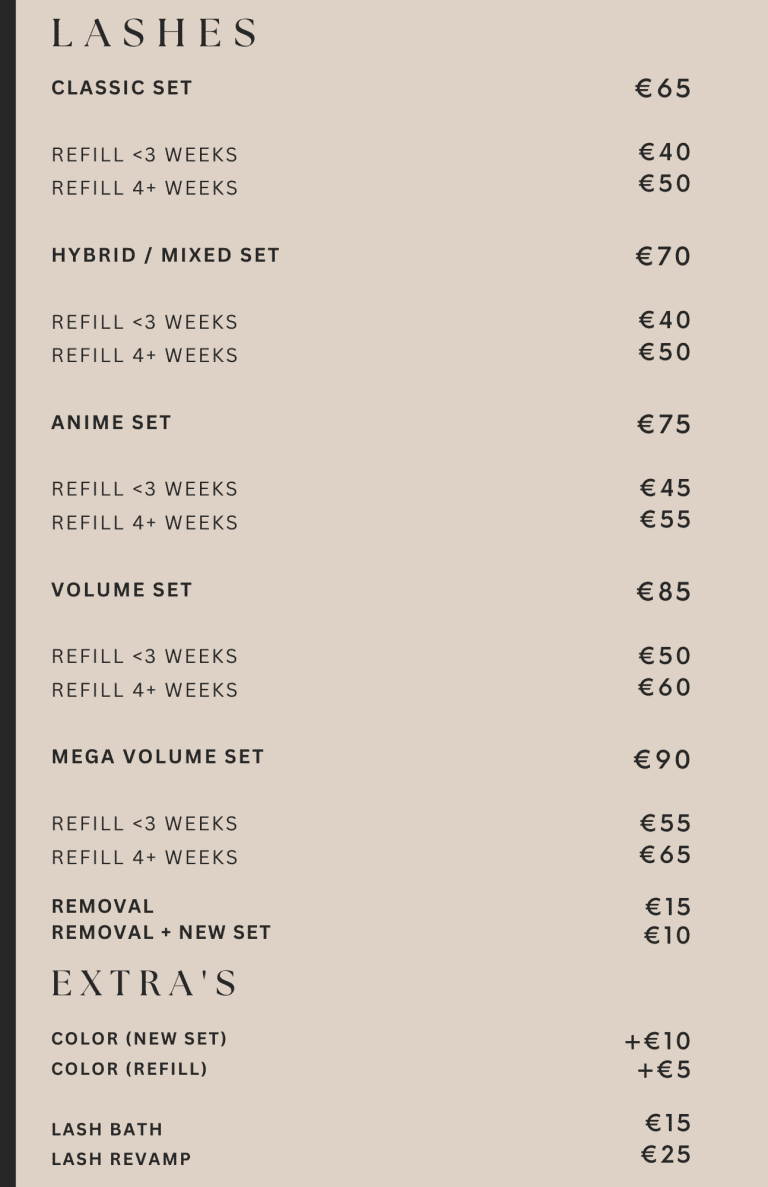This screenshot has width=768, height=1187.
Task: Click the Removal service label
Action: 103,906
